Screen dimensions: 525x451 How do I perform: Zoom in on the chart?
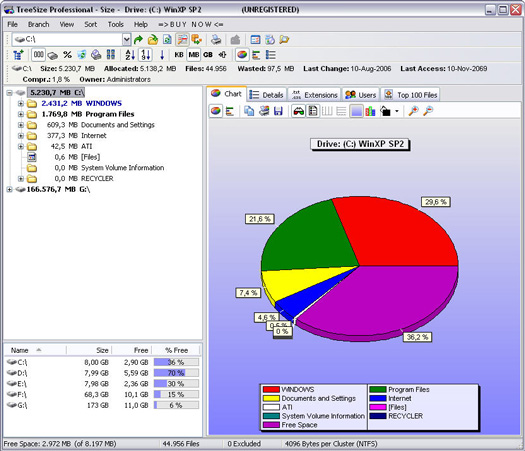[x=414, y=111]
